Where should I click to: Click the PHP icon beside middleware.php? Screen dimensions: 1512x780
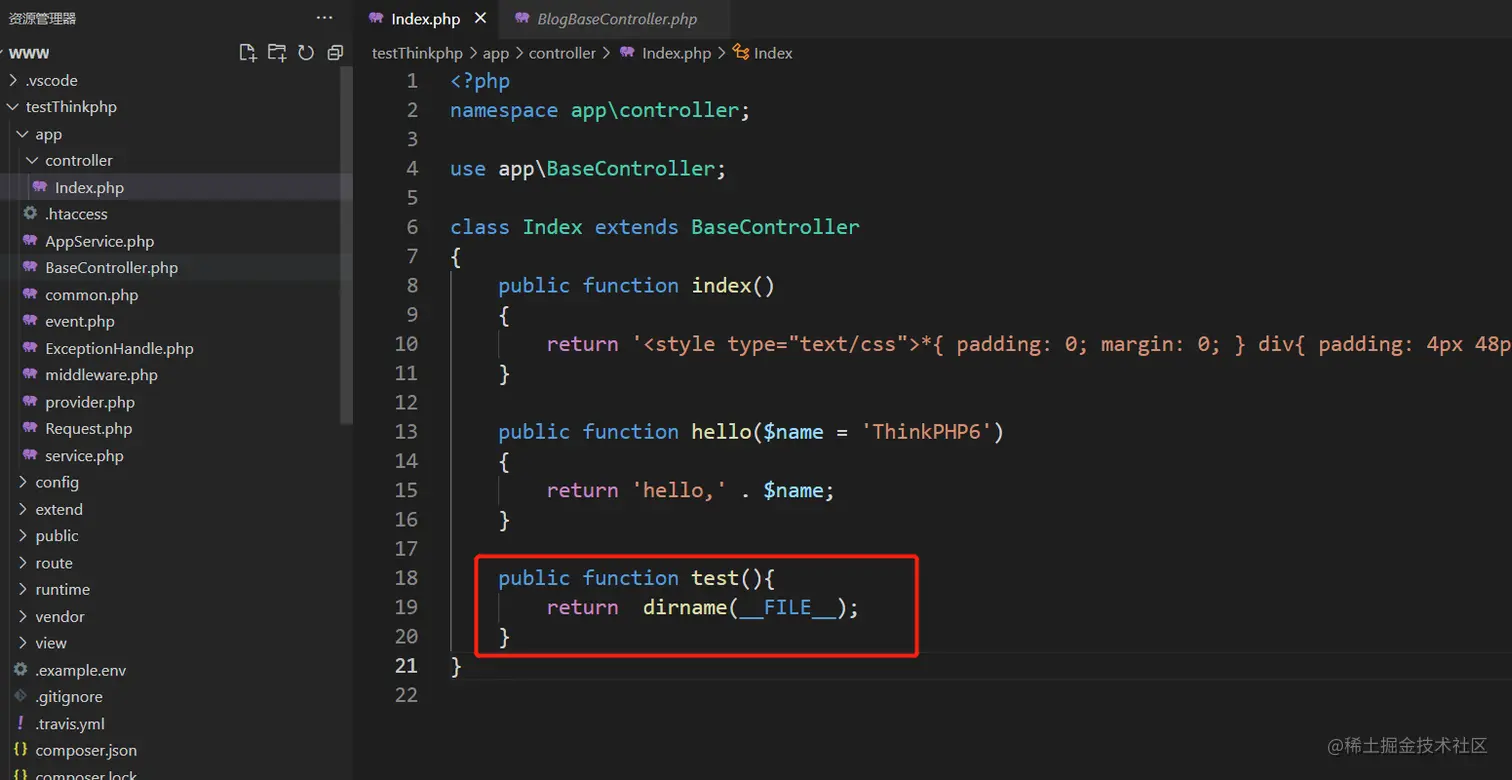pyautogui.click(x=30, y=375)
